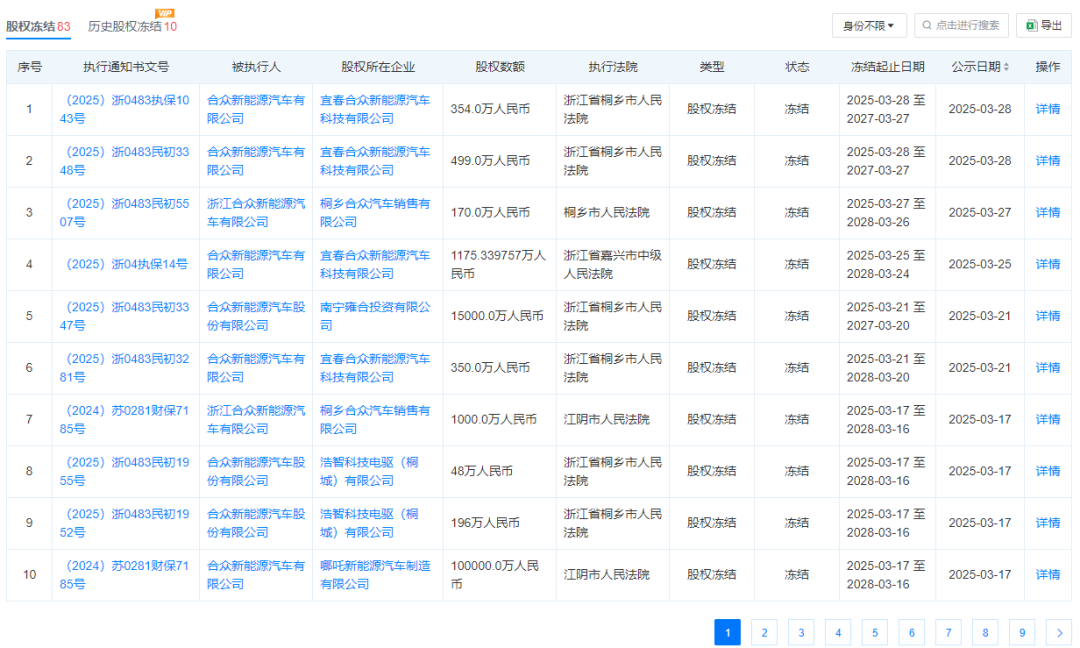
Task: View 详情 for row 8
Action: [1048, 471]
